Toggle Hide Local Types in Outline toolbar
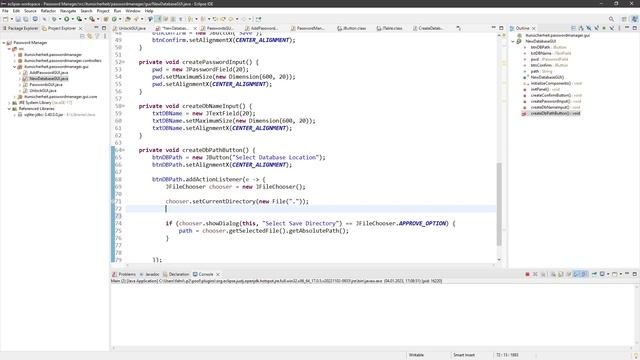 pyautogui.click(x=612, y=28)
